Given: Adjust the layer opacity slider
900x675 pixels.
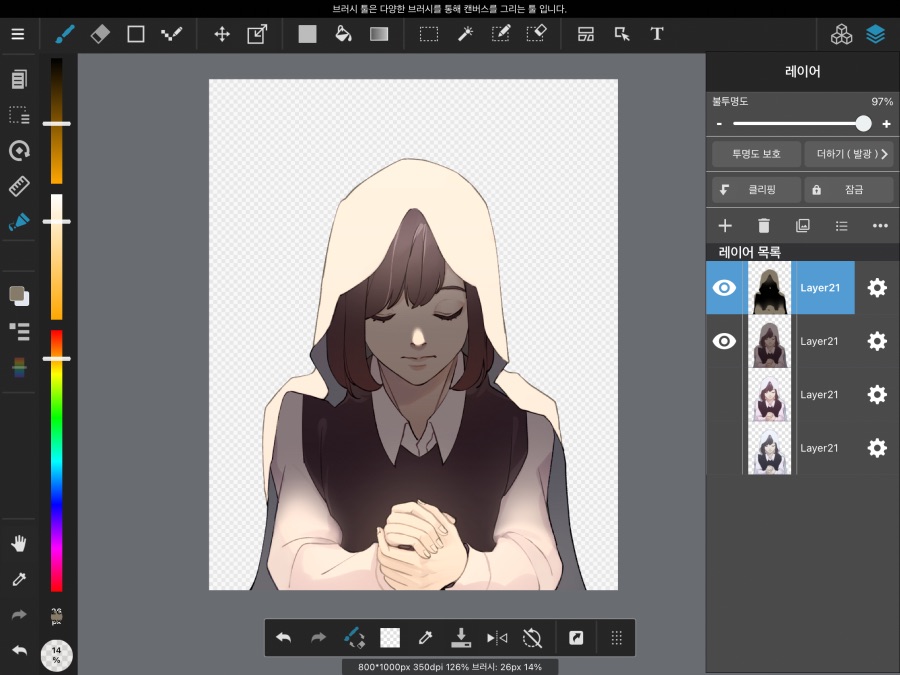Looking at the screenshot, I should click(863, 123).
